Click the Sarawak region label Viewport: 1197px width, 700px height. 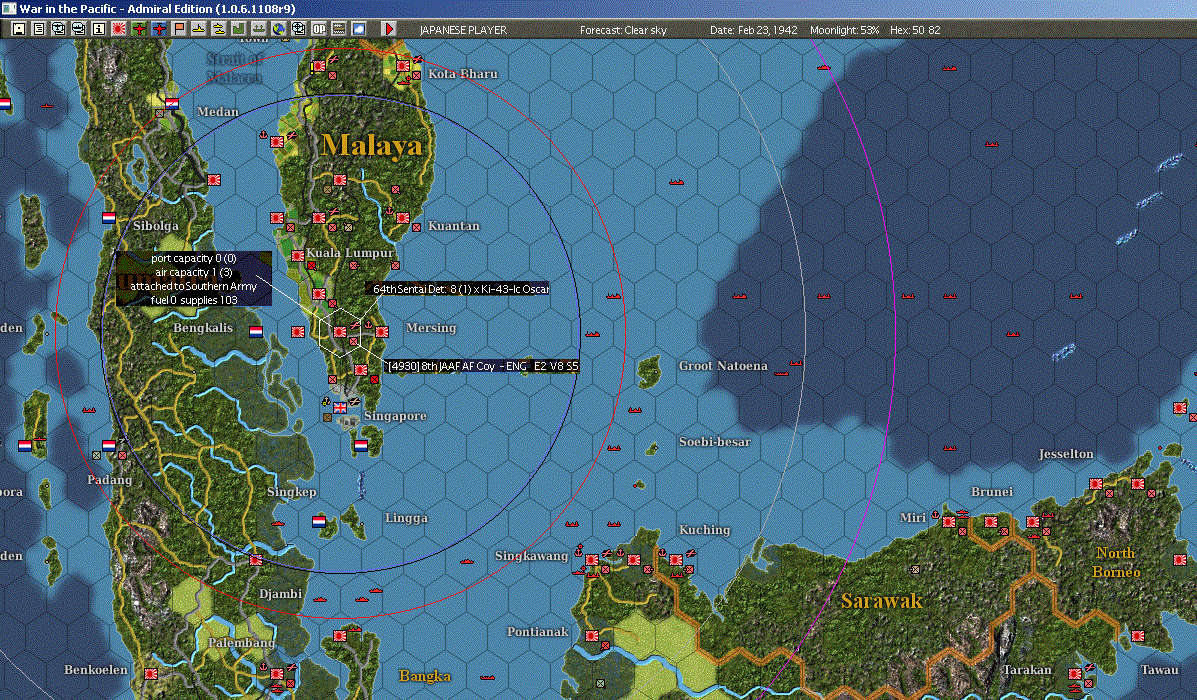882,601
